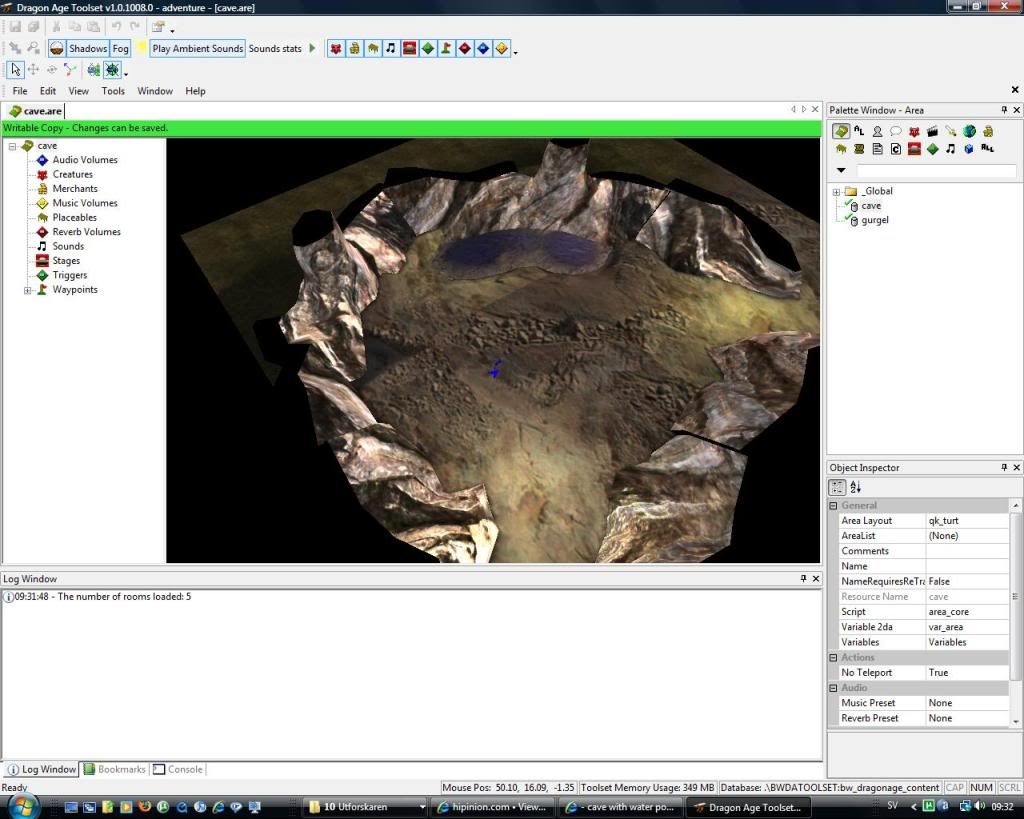The height and width of the screenshot is (819, 1024).
Task: Toggle Play Ambient Sounds
Action: (197, 48)
